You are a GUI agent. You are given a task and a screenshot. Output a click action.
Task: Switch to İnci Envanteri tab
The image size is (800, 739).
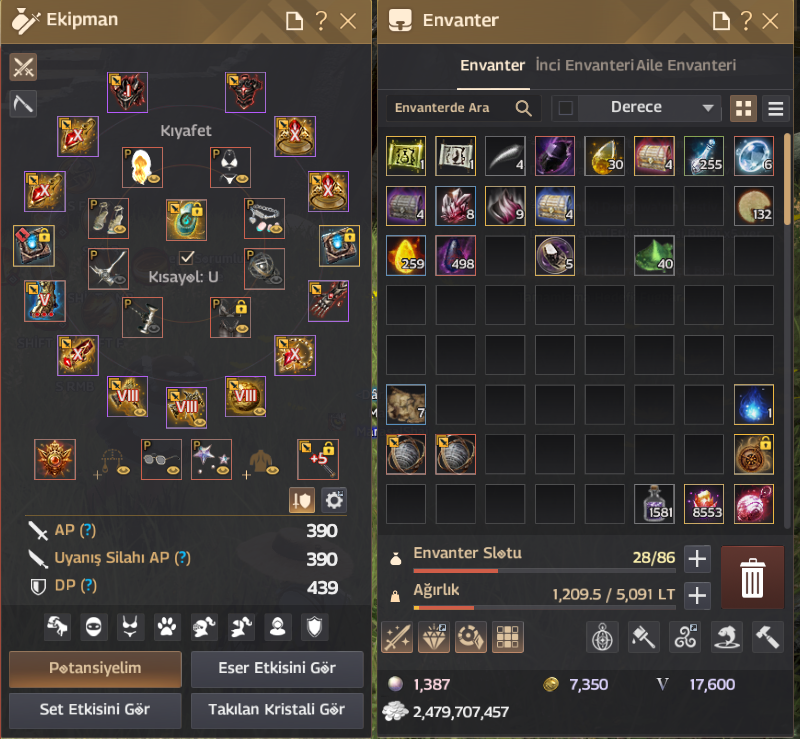tap(584, 65)
